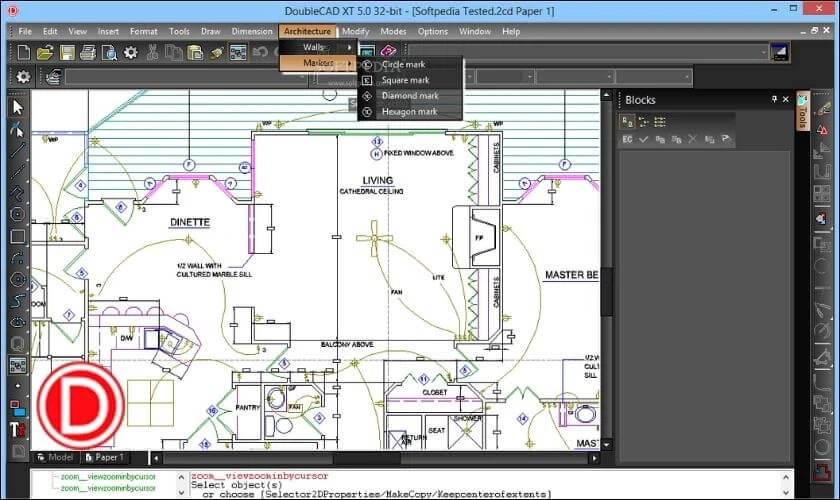Click the color swatch at toolbar right end

click(x=779, y=52)
